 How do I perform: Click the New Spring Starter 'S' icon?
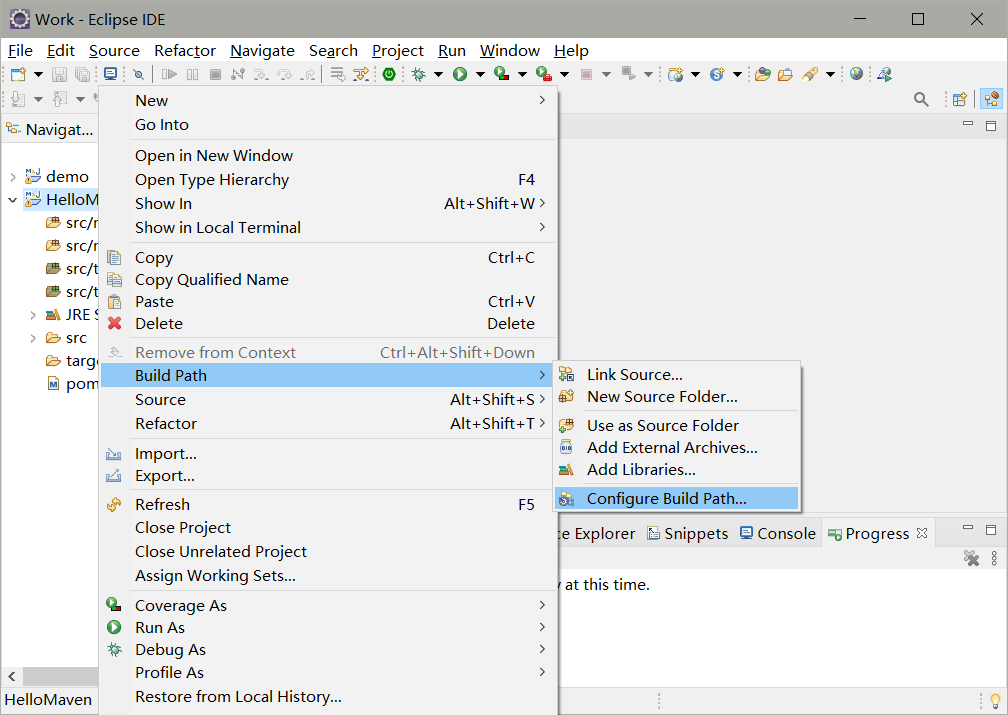tap(717, 75)
